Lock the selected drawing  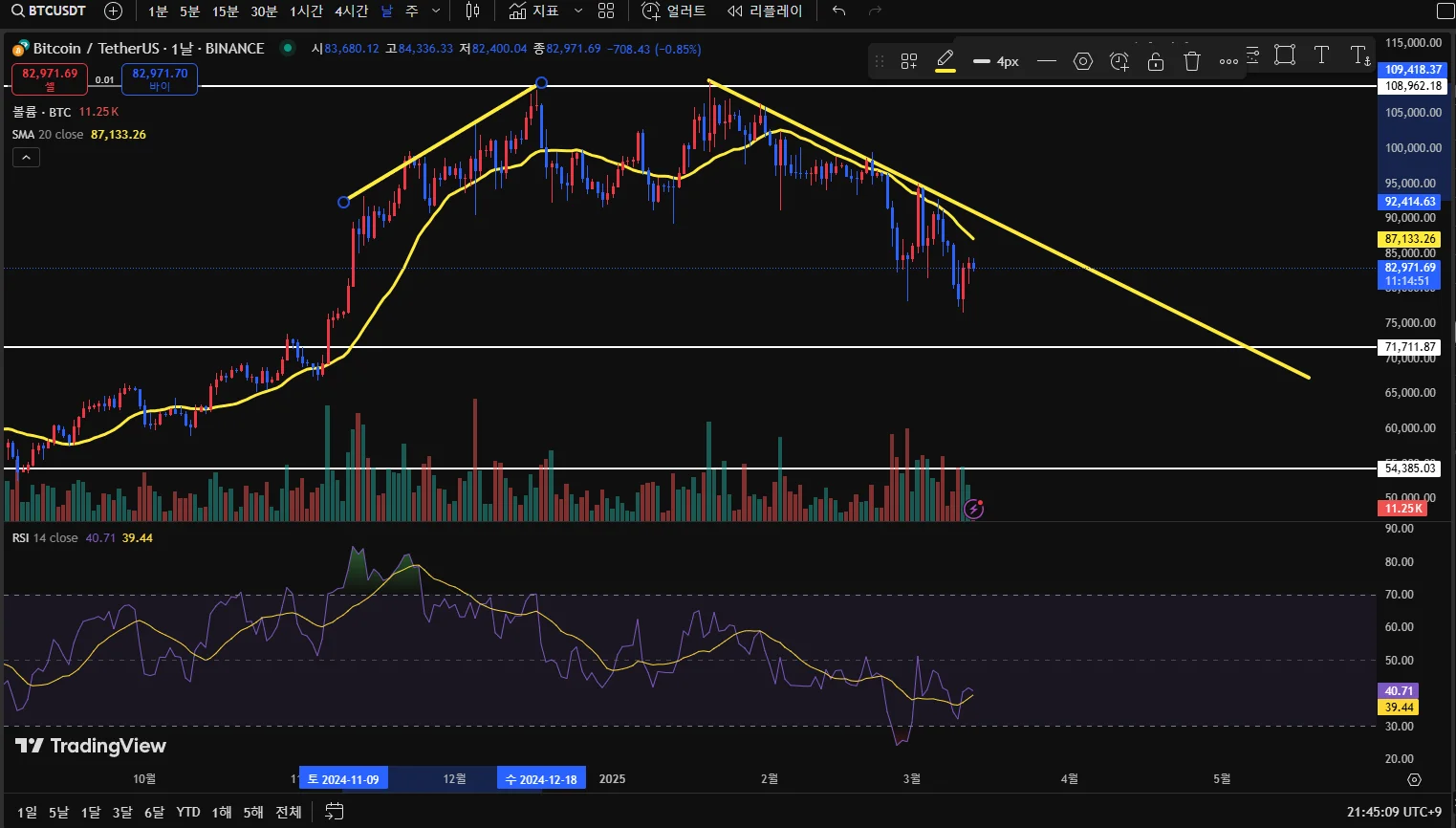click(x=1156, y=61)
